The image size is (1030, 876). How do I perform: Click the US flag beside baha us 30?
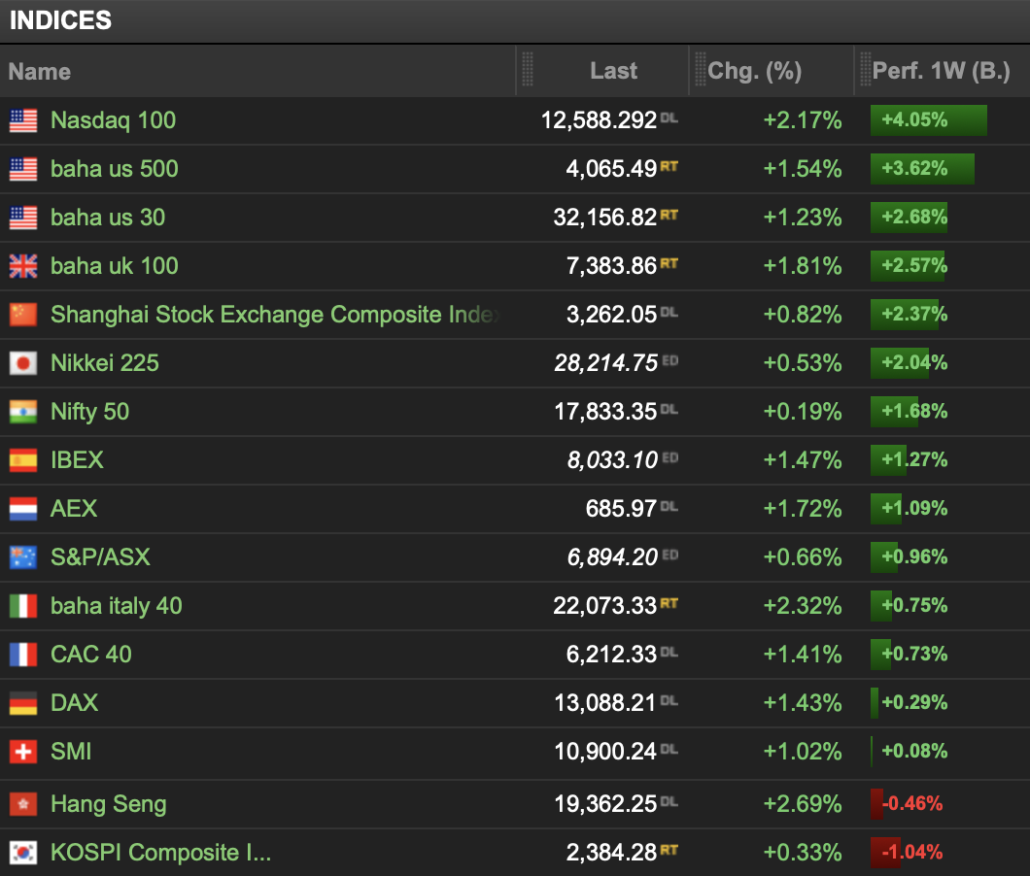[23, 218]
